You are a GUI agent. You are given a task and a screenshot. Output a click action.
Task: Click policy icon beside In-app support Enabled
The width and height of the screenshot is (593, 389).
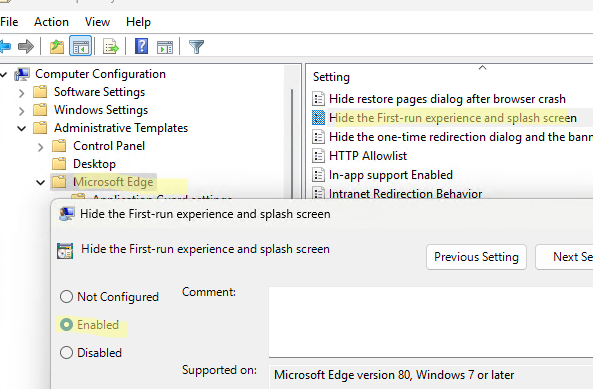click(x=318, y=175)
